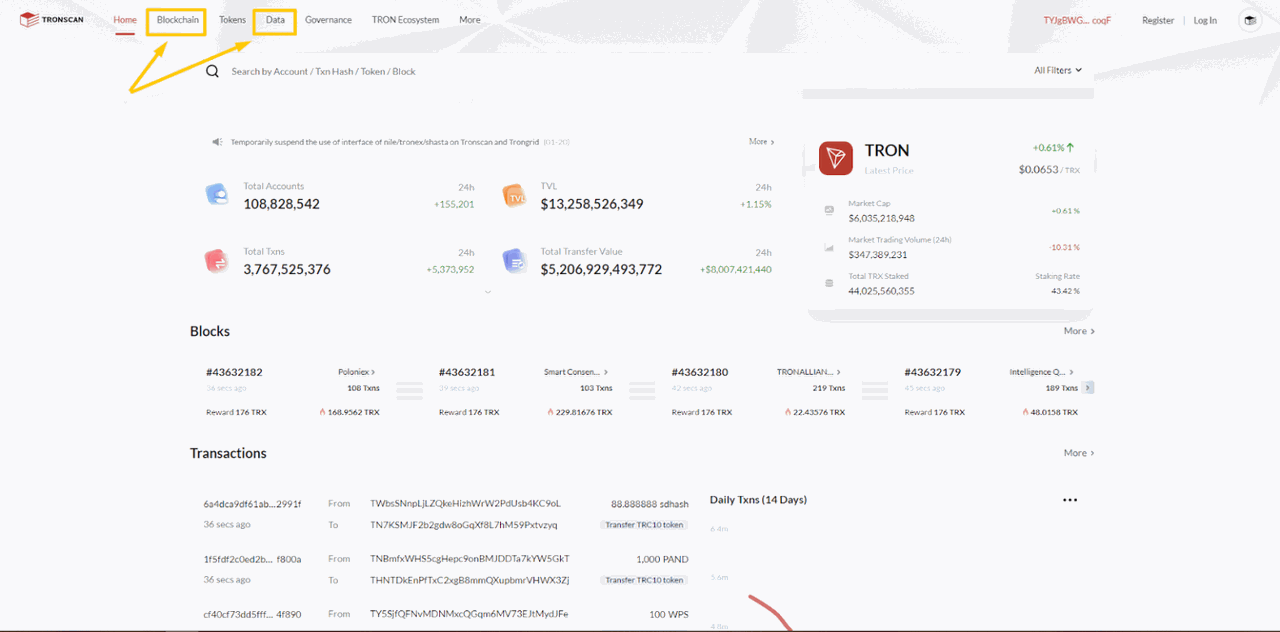This screenshot has height=632, width=1280.
Task: Expand the announcement More chevron
Action: [x=762, y=141]
